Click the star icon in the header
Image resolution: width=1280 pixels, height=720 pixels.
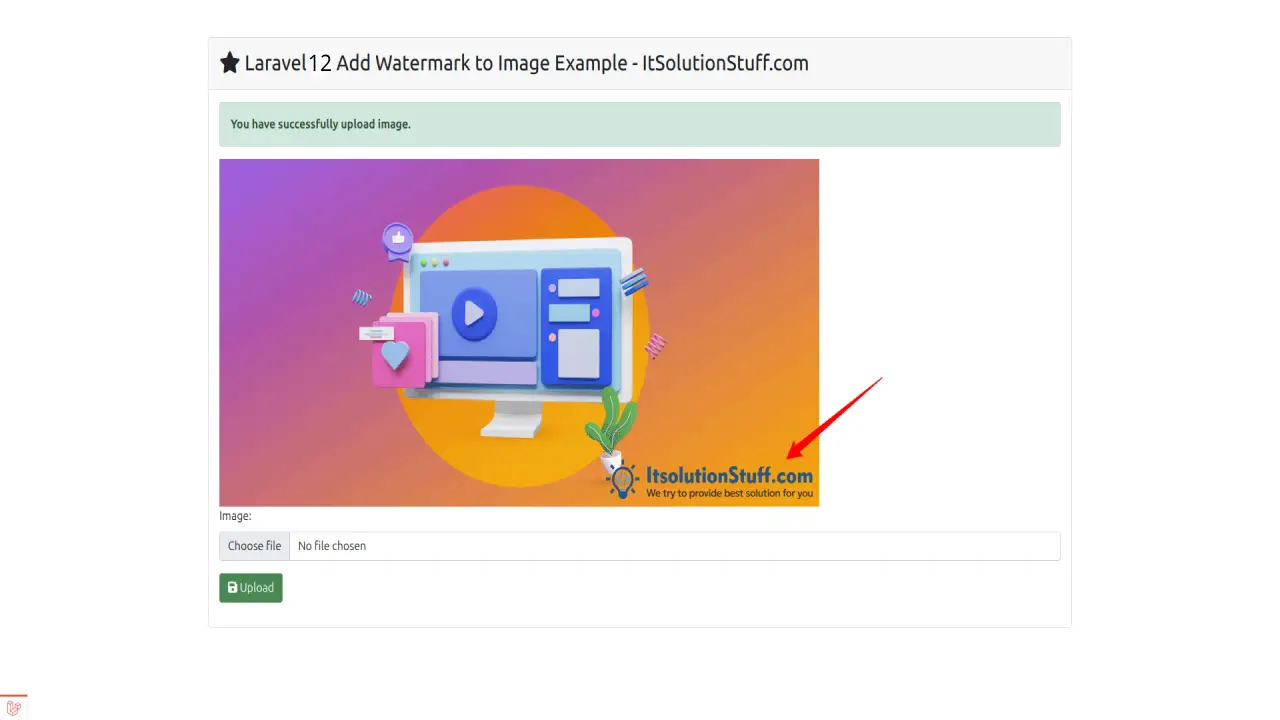pyautogui.click(x=230, y=63)
